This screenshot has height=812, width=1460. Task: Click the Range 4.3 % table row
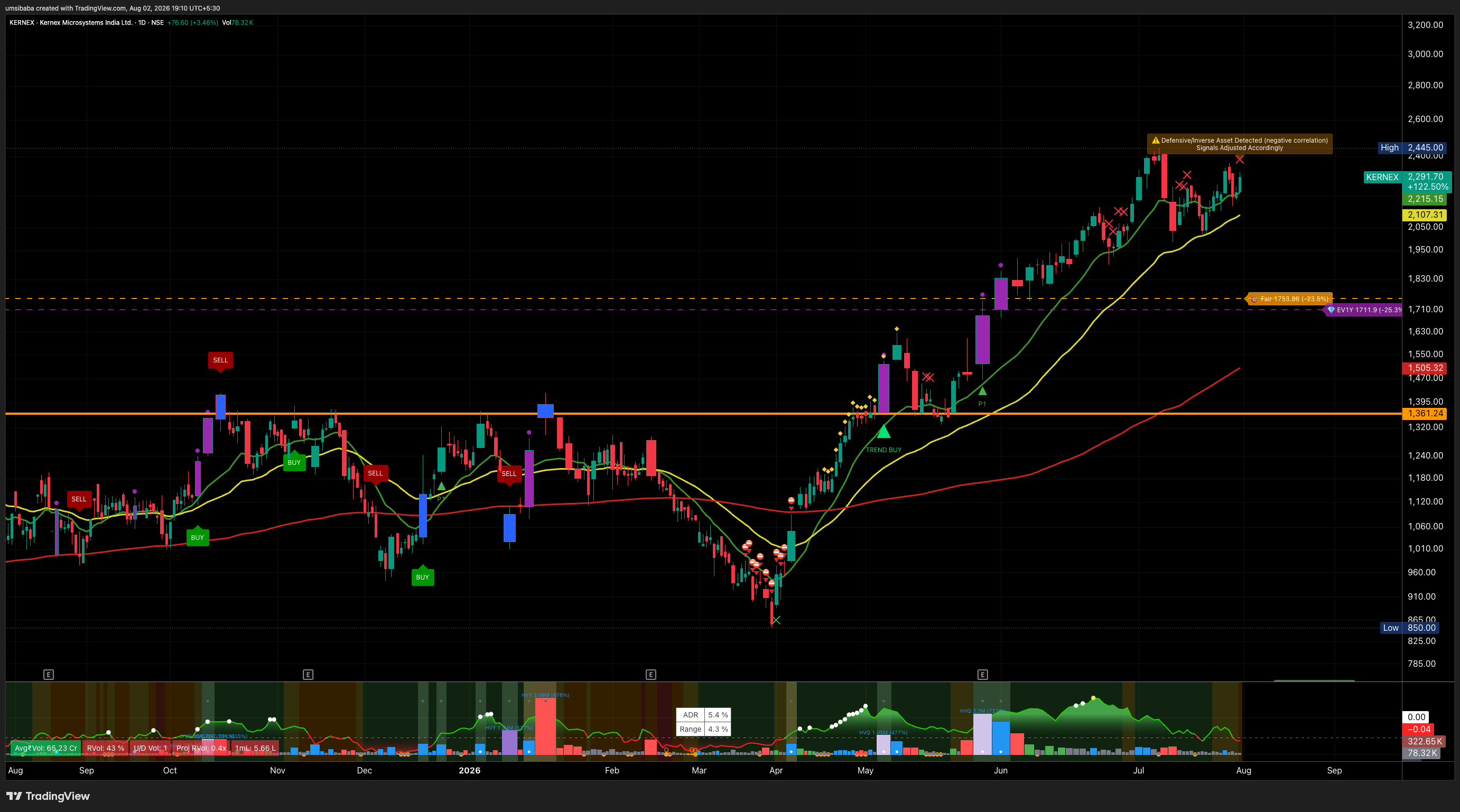pyautogui.click(x=703, y=729)
